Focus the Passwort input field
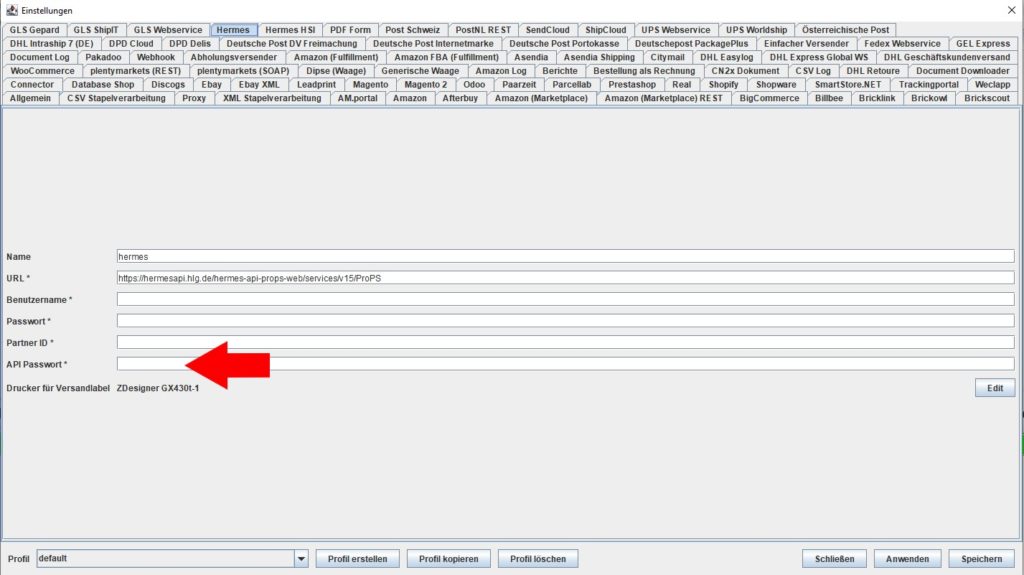 click(566, 321)
